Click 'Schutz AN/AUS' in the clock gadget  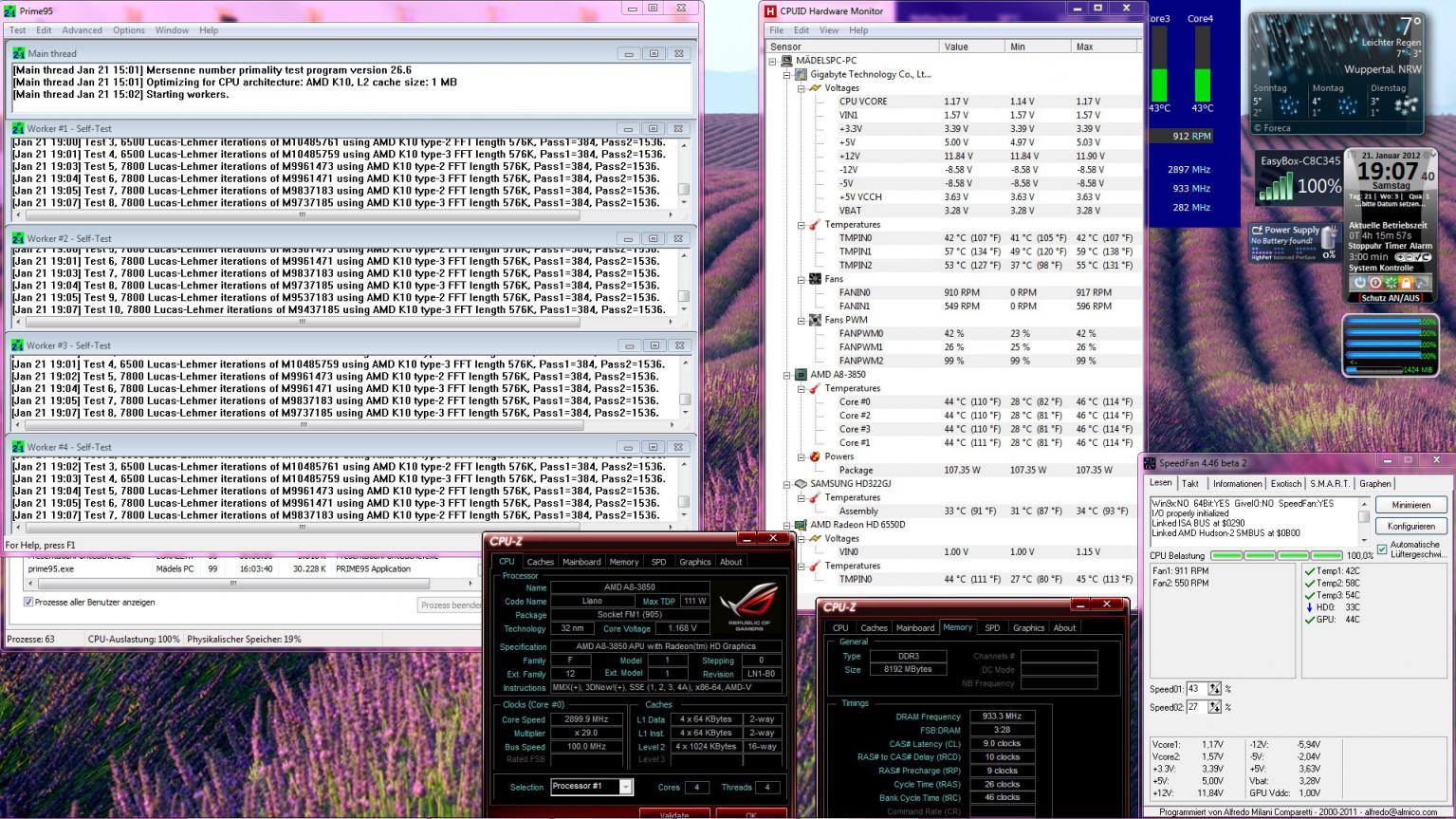click(1391, 298)
